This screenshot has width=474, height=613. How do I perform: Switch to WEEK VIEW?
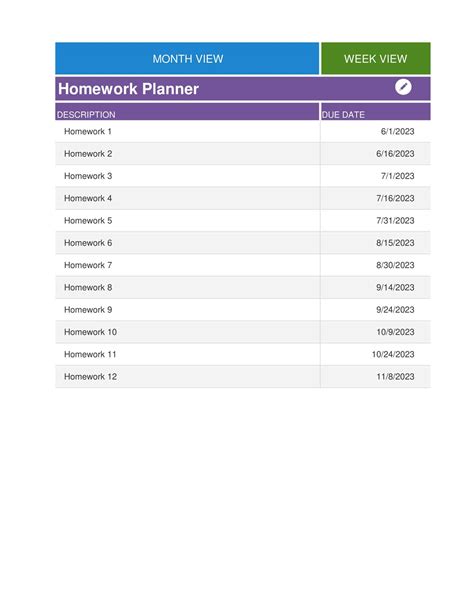[x=375, y=59]
